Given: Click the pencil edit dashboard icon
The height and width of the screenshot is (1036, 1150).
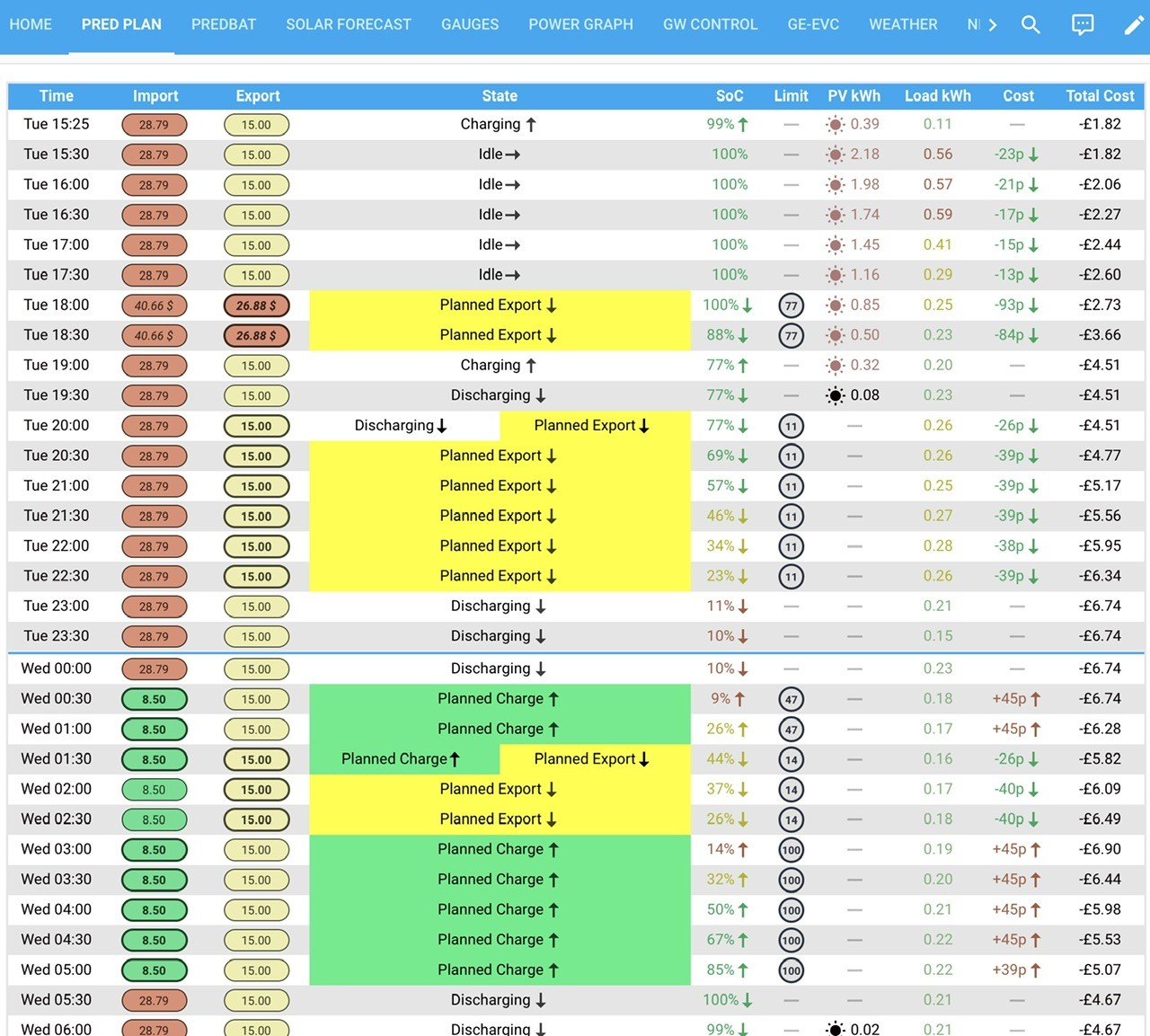Looking at the screenshot, I should click(1134, 24).
